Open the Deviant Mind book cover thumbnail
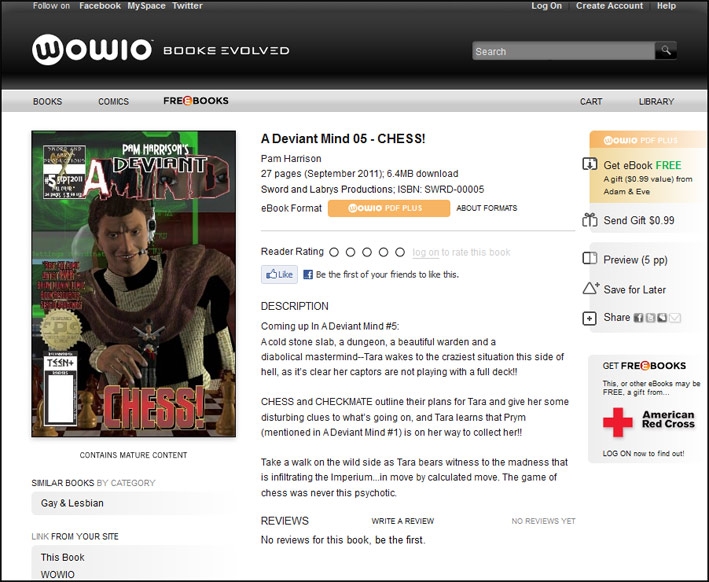The height and width of the screenshot is (582, 709). (133, 284)
